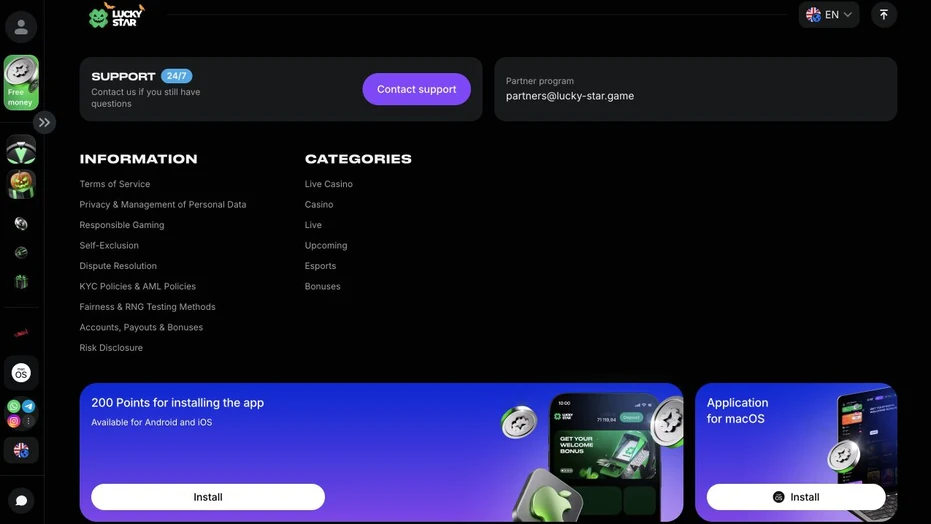Screen dimensions: 931x524
Task: Open Dispute Resolution link
Action: click(118, 266)
